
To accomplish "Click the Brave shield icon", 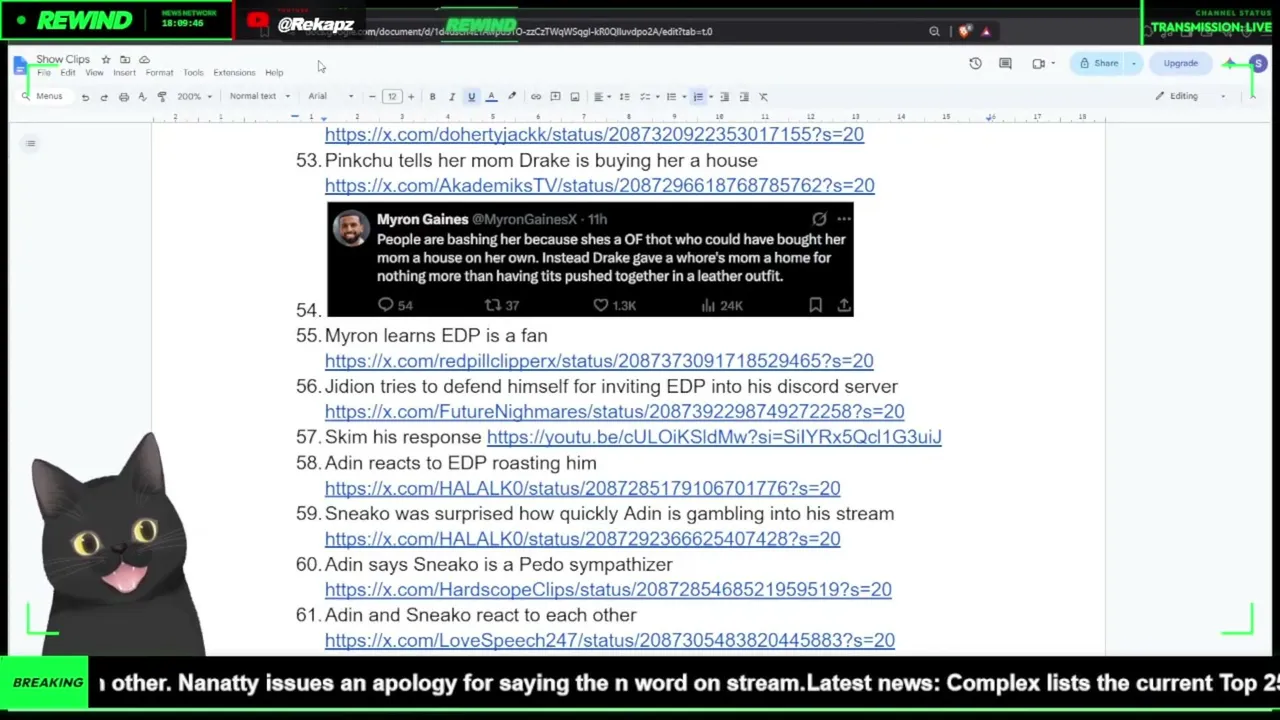I will click(964, 31).
